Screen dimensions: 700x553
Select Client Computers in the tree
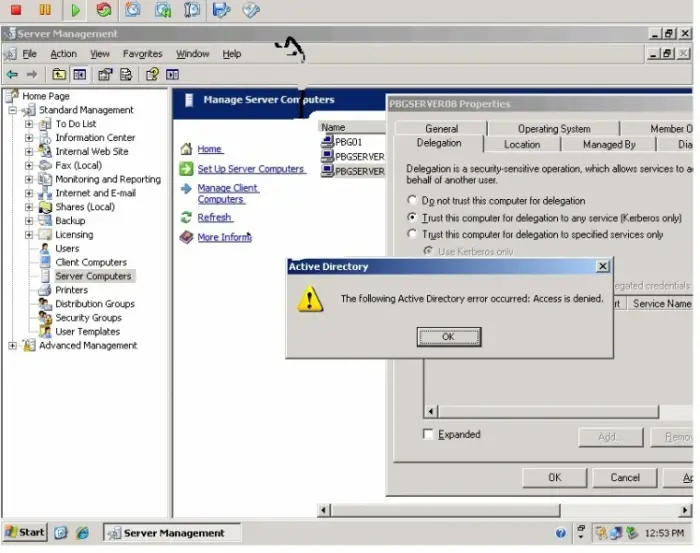91,262
